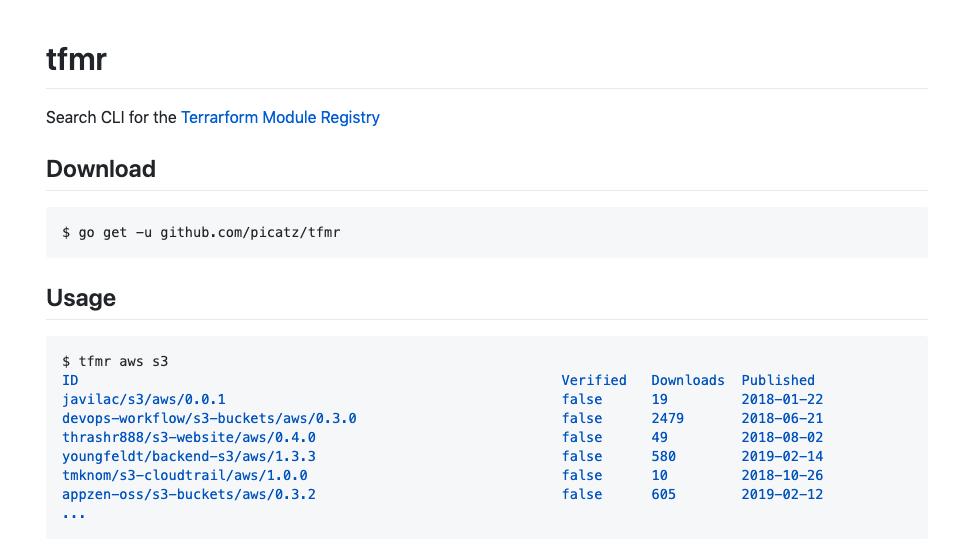973x559 pixels.
Task: Click the false value in tmknom row
Action: 581,475
